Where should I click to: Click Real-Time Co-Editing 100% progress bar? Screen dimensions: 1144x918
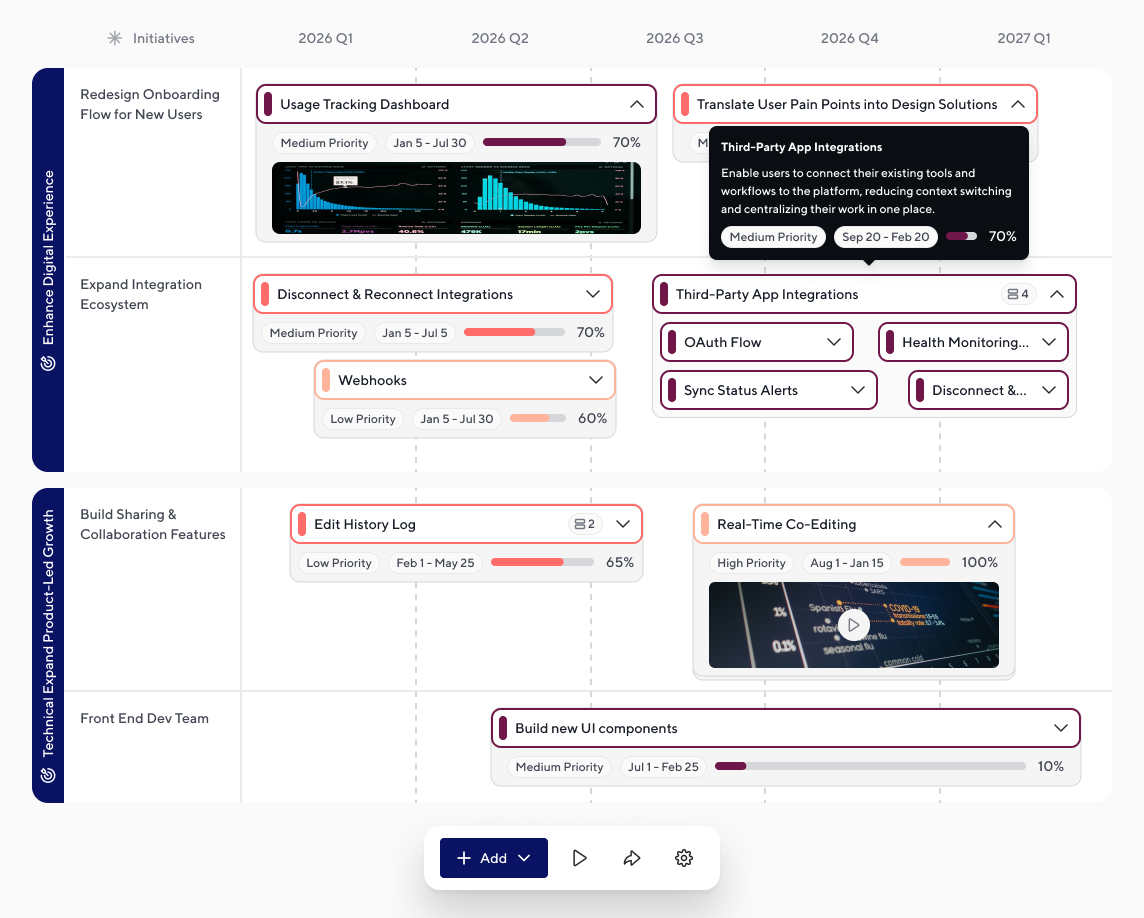pyautogui.click(x=925, y=562)
